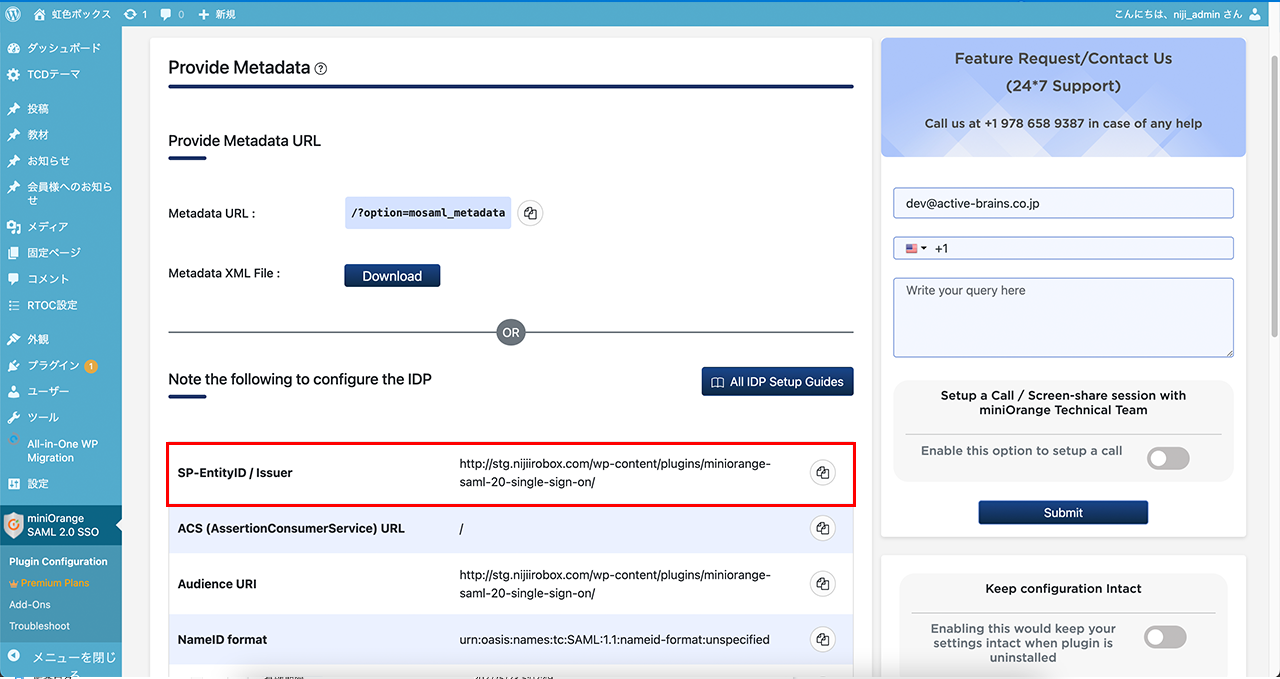Click the ACS (AssertionConsumerService) URL label
This screenshot has height=679, width=1280.
[x=291, y=528]
